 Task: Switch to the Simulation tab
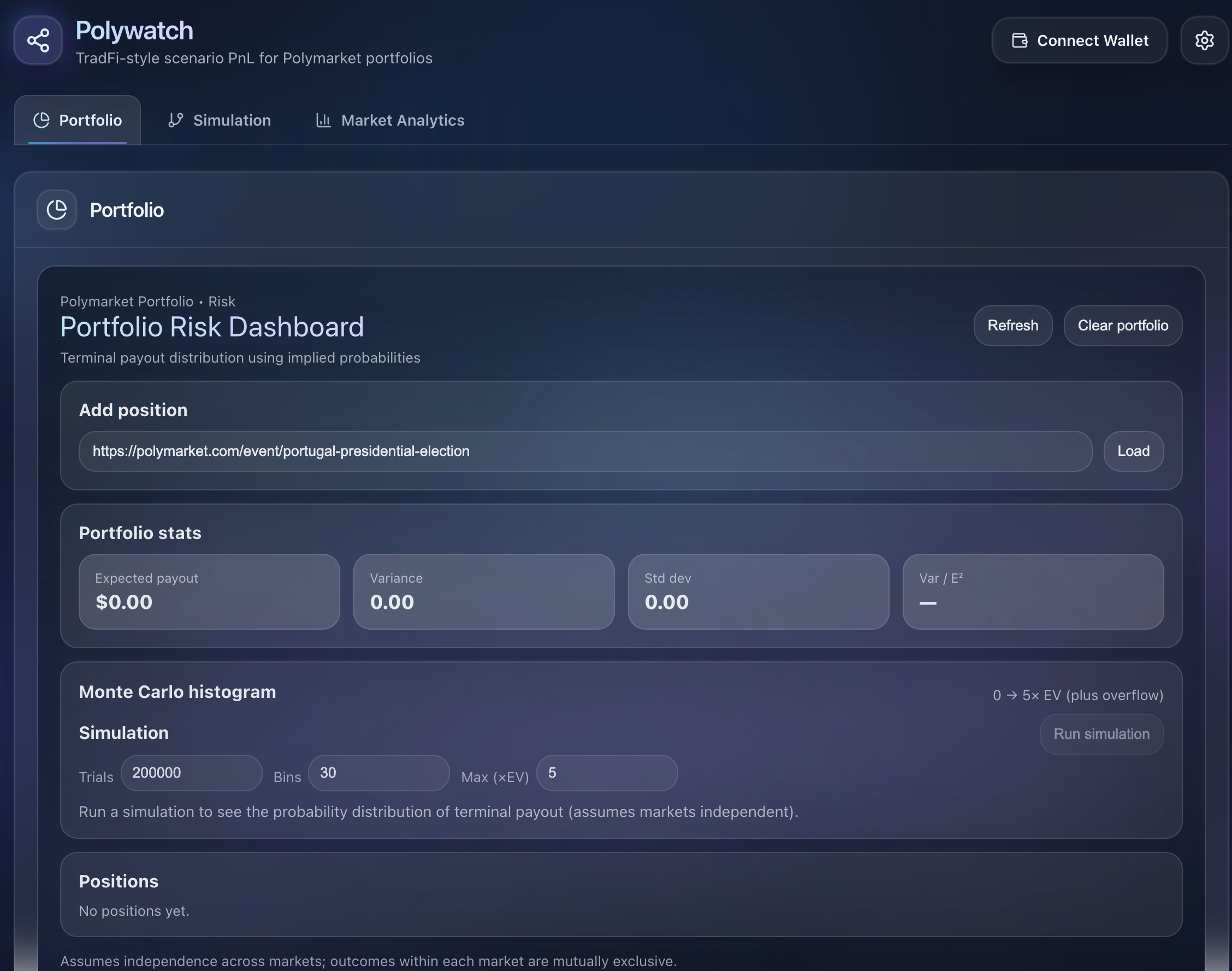pyautogui.click(x=220, y=120)
